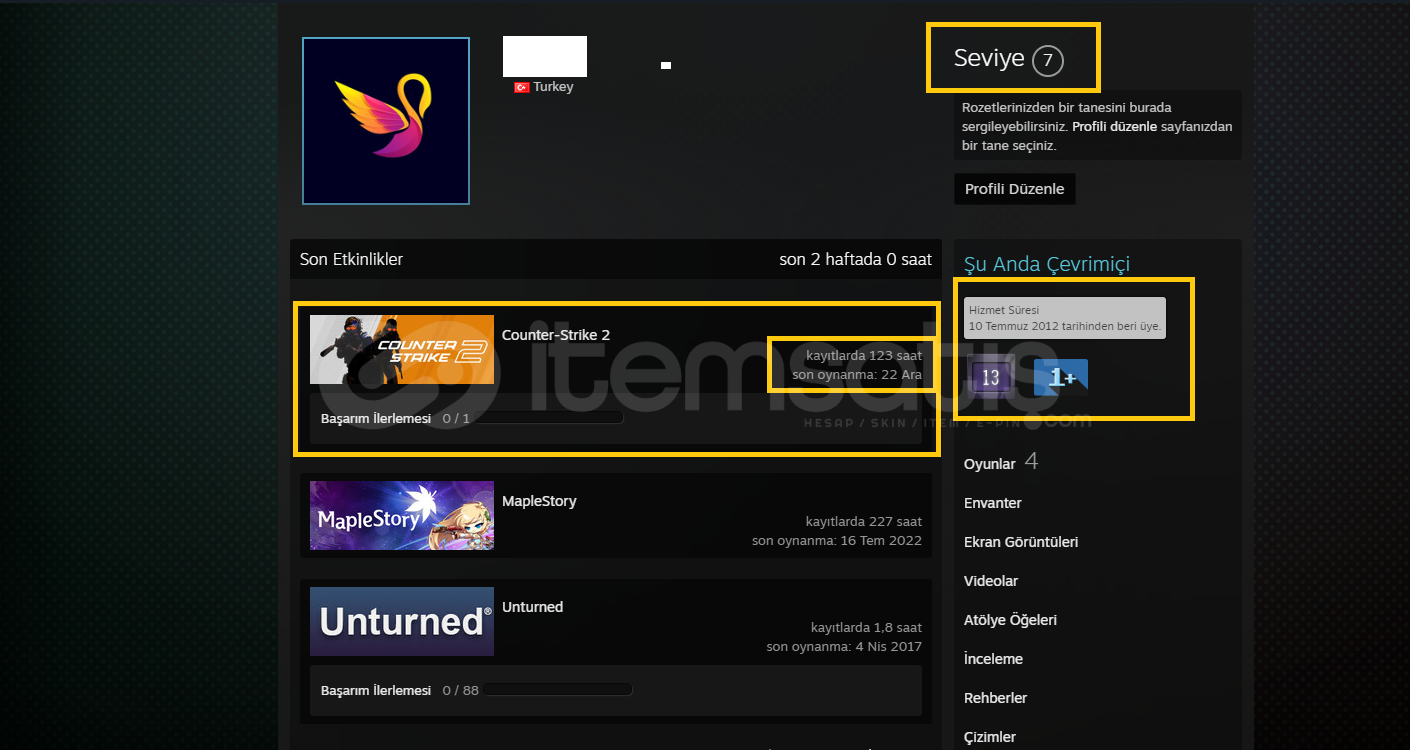1410x750 pixels.
Task: Click the Unturned title link
Action: click(x=532, y=607)
